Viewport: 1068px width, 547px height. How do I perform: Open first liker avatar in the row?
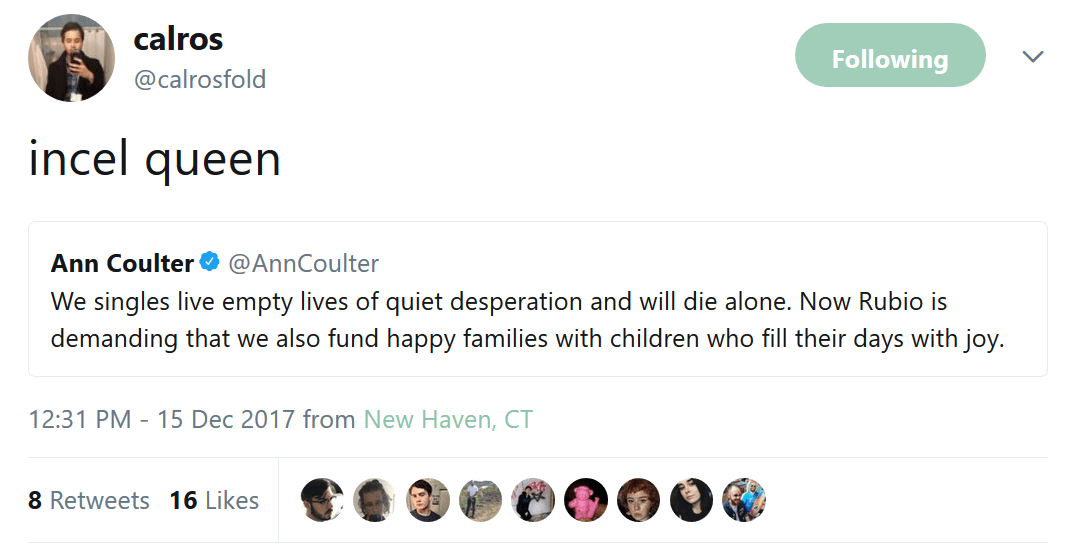pyautogui.click(x=322, y=500)
